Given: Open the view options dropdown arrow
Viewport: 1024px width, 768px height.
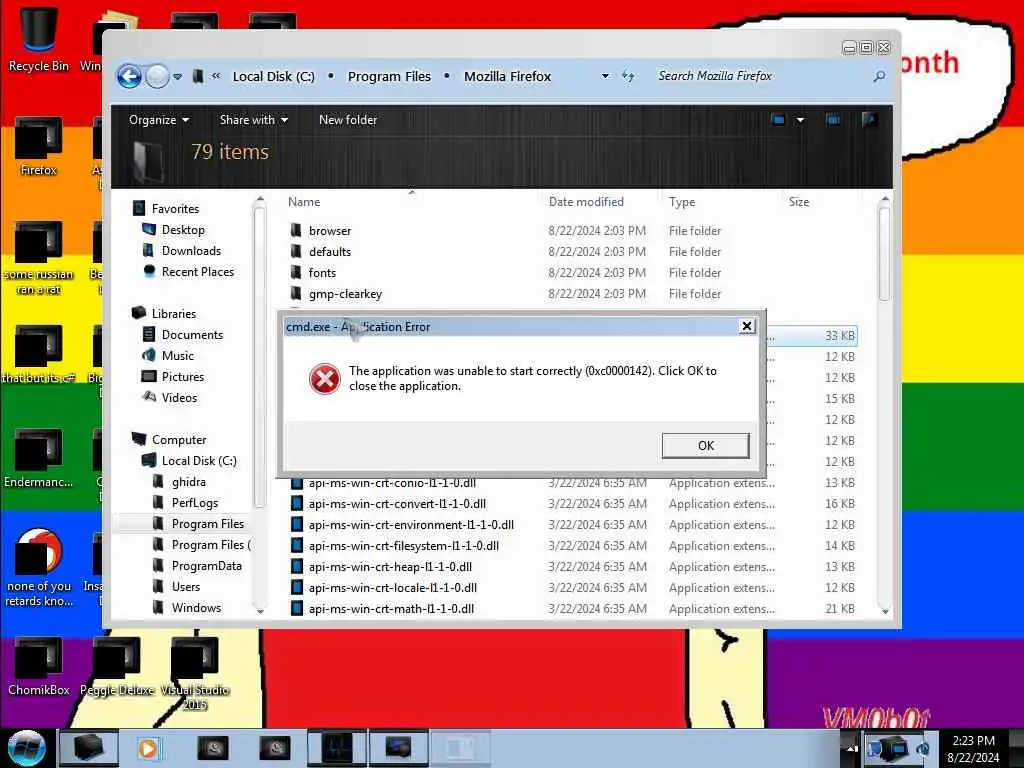Looking at the screenshot, I should (800, 120).
